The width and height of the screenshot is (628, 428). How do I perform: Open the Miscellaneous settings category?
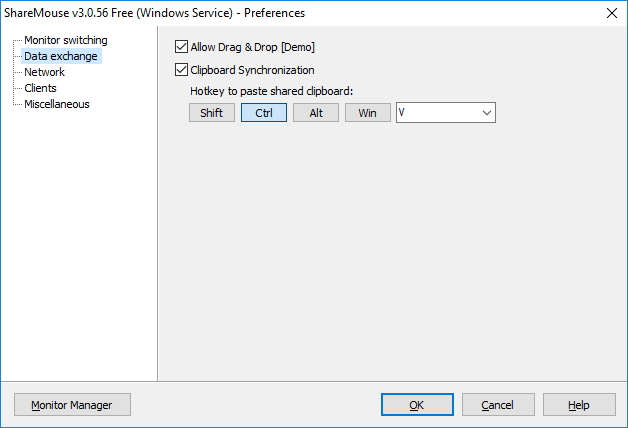click(56, 104)
